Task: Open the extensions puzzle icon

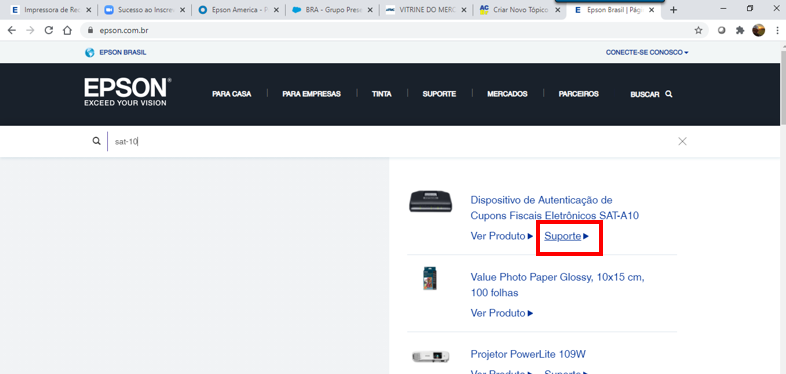Action: 740,31
